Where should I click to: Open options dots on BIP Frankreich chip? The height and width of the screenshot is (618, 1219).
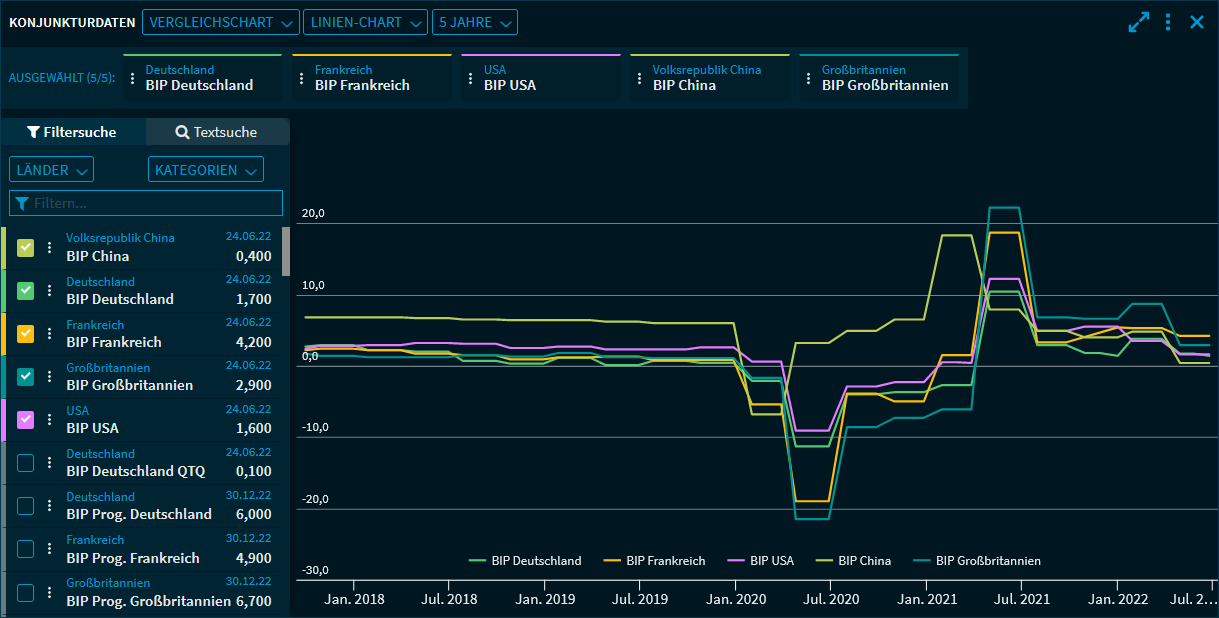[x=302, y=78]
